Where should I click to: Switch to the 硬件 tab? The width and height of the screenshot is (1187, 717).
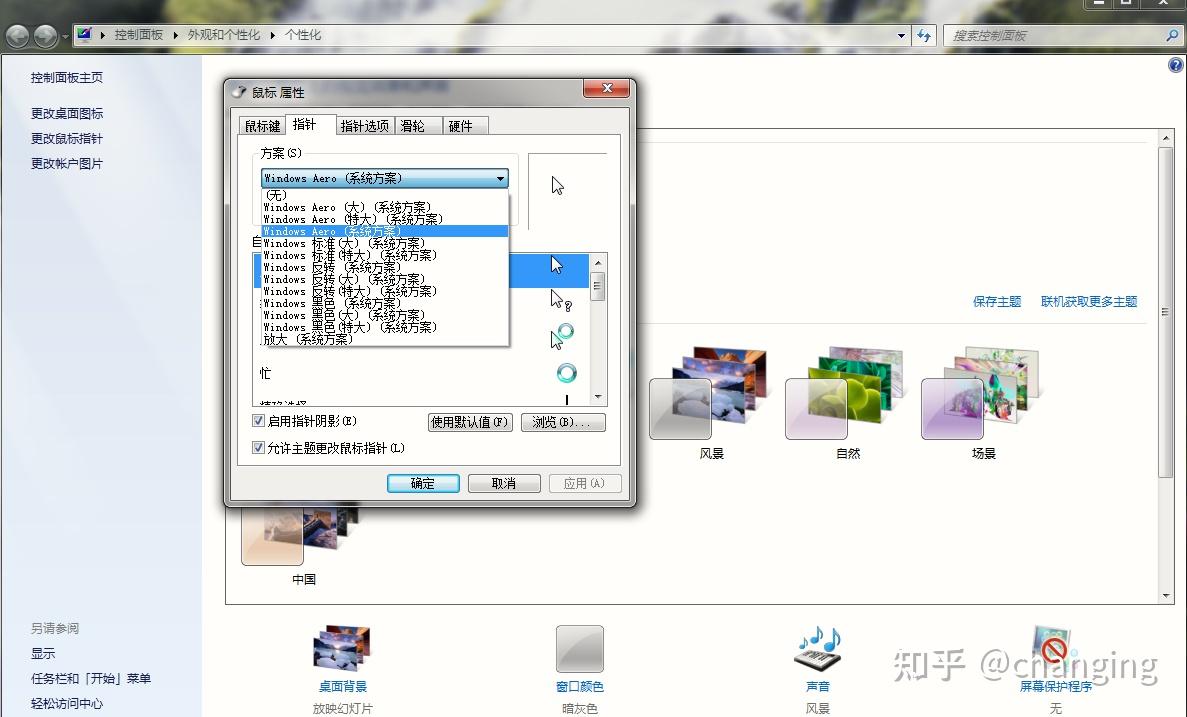pyautogui.click(x=464, y=125)
